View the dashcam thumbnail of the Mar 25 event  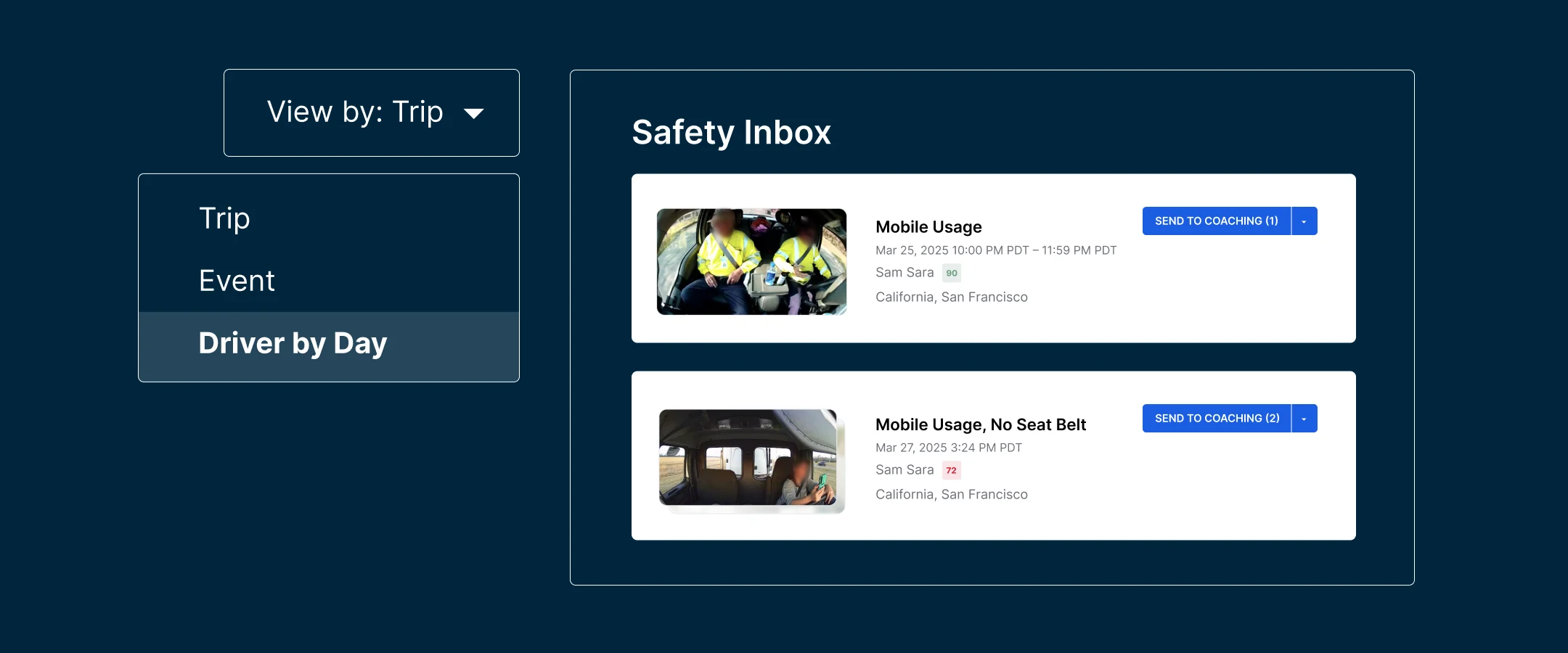point(751,262)
